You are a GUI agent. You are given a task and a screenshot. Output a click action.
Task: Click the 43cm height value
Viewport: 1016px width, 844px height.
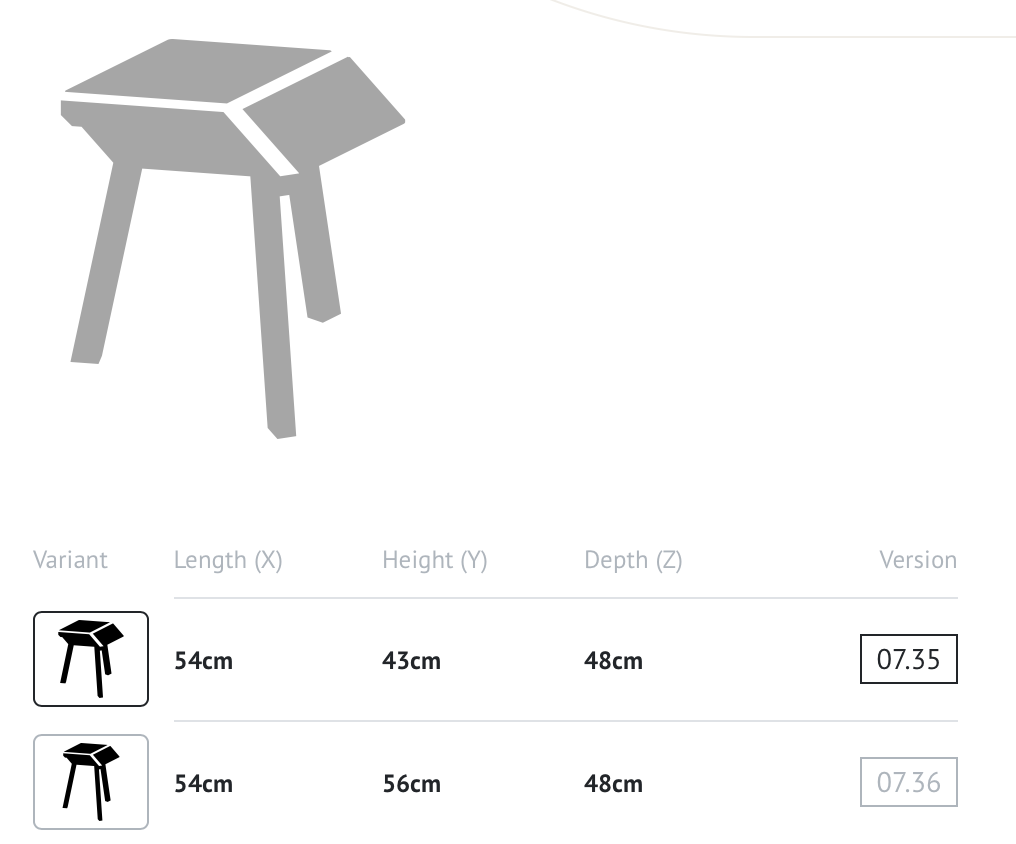(411, 661)
